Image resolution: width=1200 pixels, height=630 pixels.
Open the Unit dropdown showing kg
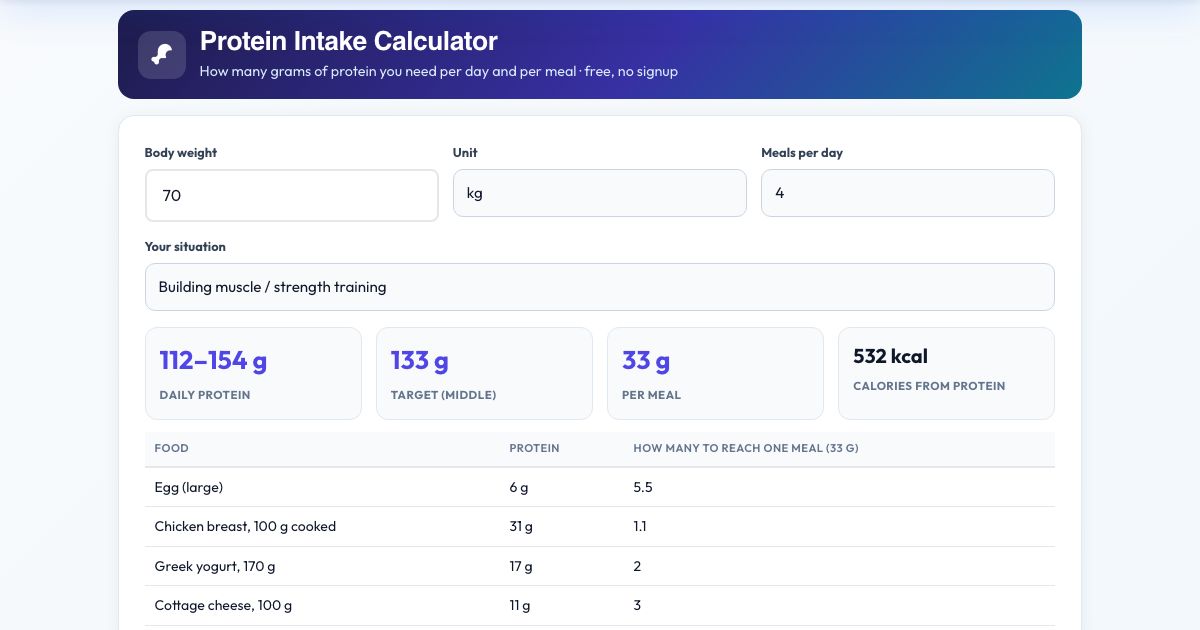(600, 193)
